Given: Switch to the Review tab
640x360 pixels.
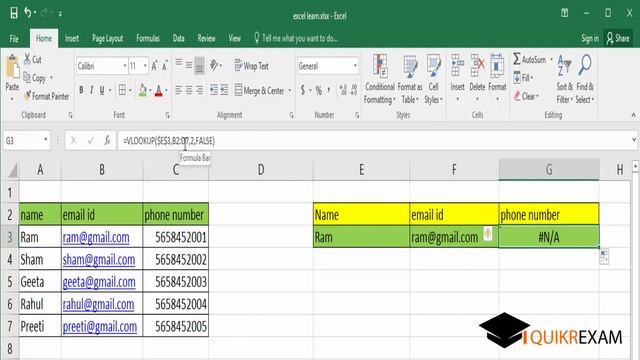Looking at the screenshot, I should point(206,38).
